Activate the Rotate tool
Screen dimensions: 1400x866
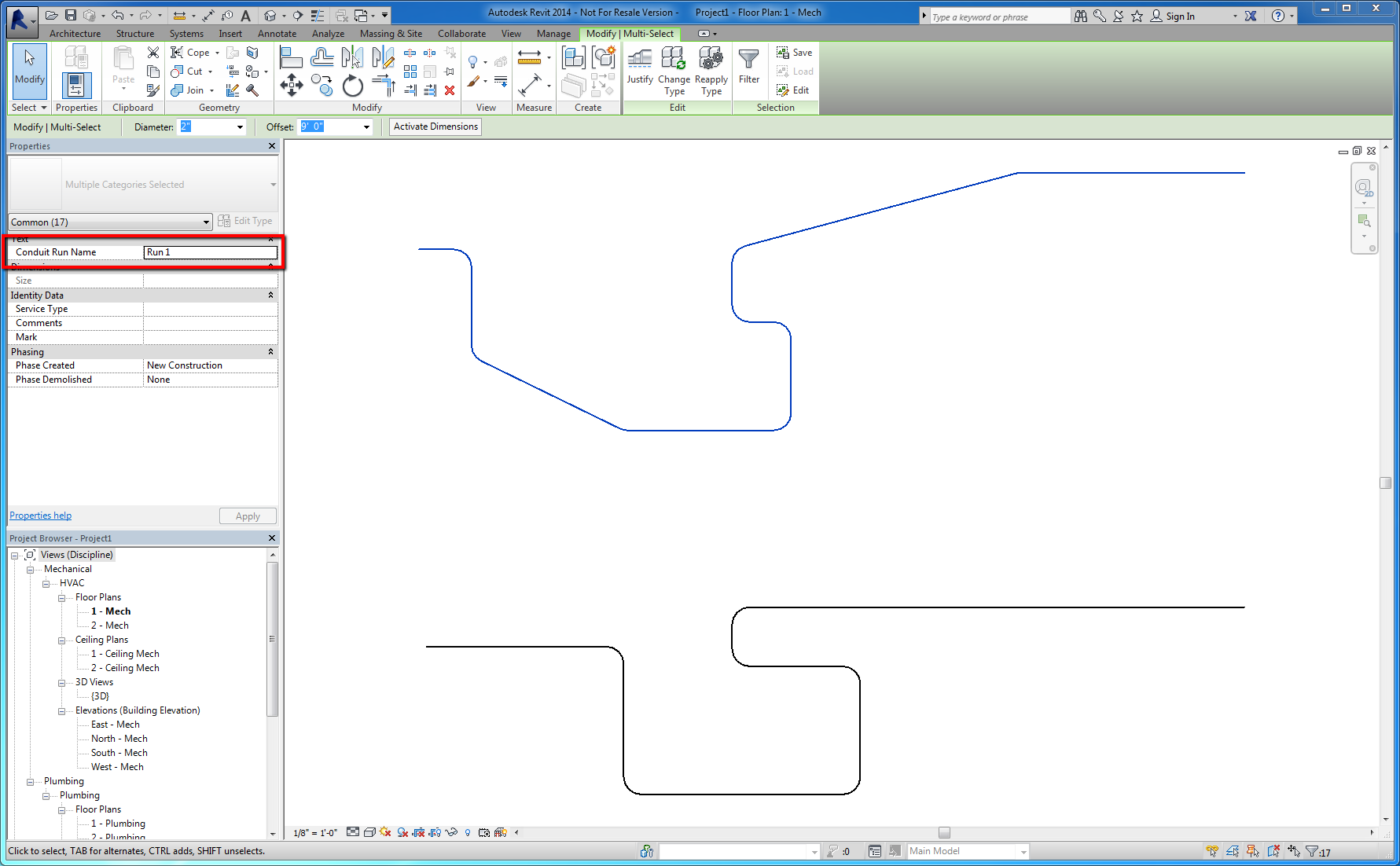pos(352,85)
